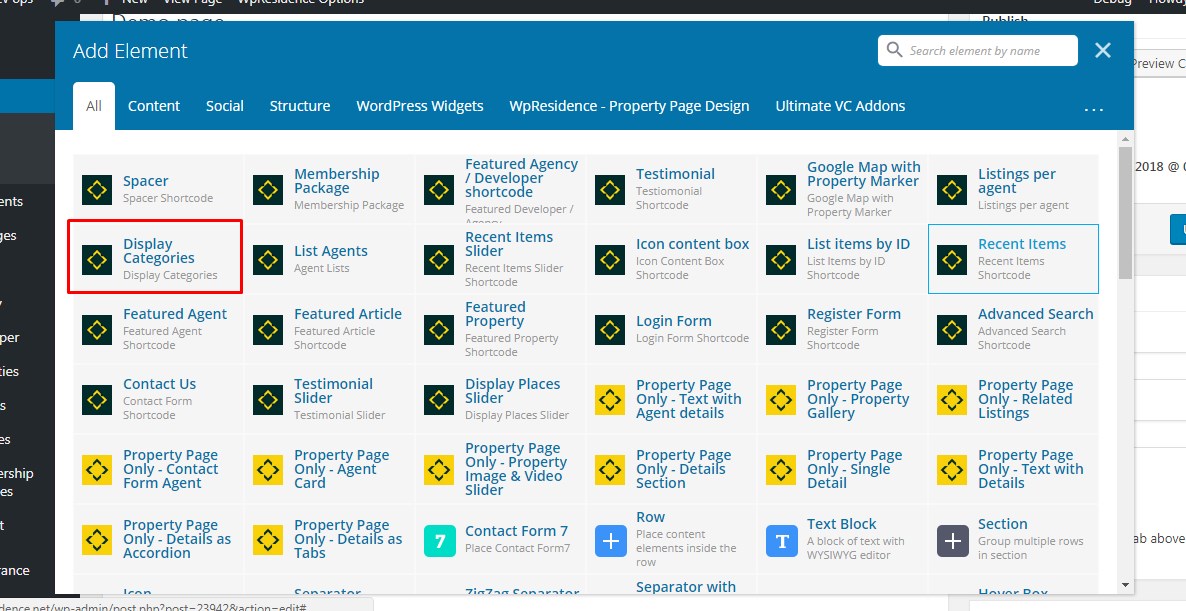Click the element list scrollbar thumb
Image resolution: width=1186 pixels, height=611 pixels.
(1125, 212)
